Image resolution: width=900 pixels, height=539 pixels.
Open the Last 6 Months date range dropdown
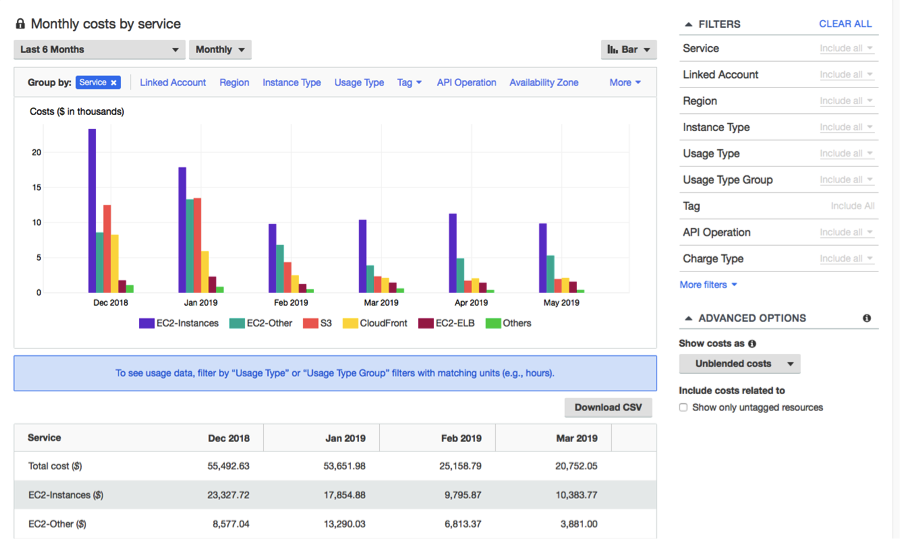point(99,49)
